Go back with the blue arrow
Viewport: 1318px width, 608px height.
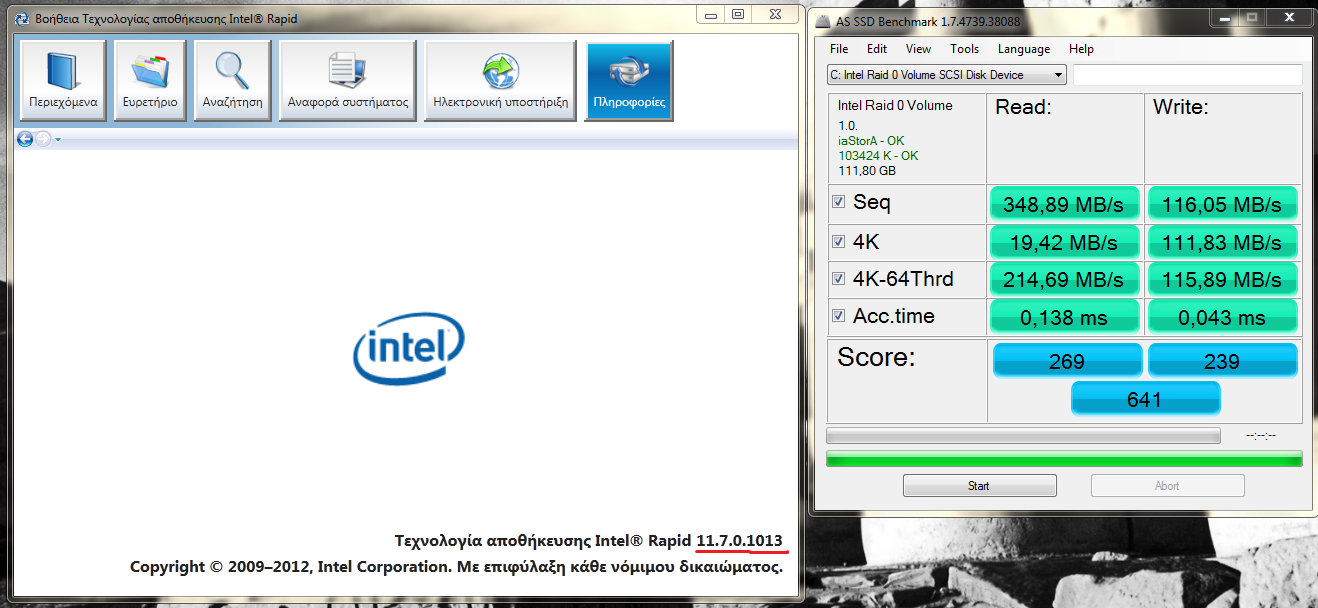[25, 139]
